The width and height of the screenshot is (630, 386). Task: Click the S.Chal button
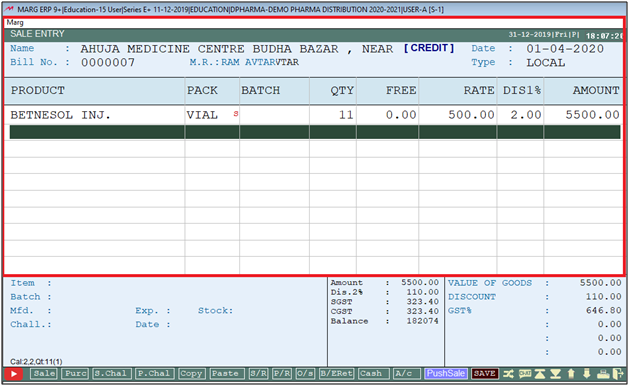111,374
